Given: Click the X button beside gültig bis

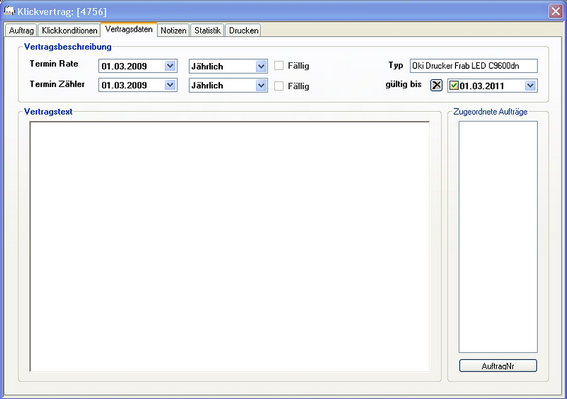Looking at the screenshot, I should 436,85.
